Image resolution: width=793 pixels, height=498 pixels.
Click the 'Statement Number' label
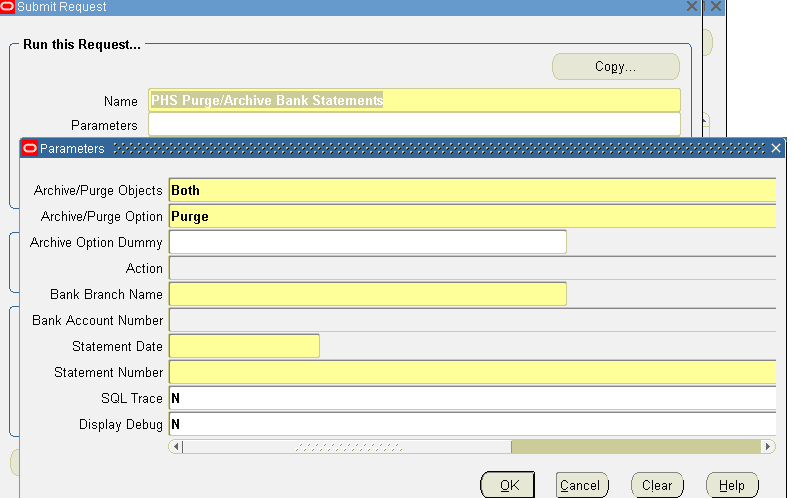click(109, 373)
